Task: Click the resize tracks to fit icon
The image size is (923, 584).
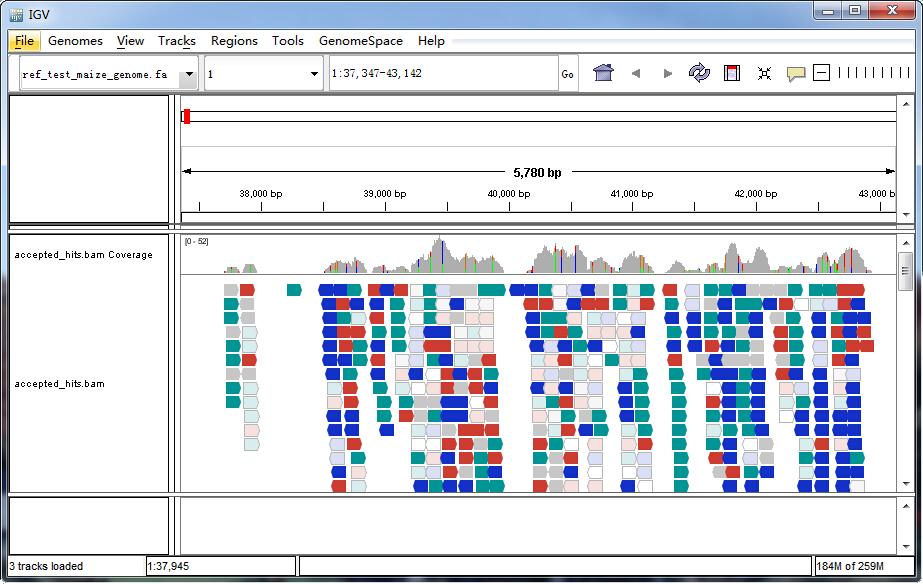Action: [764, 72]
